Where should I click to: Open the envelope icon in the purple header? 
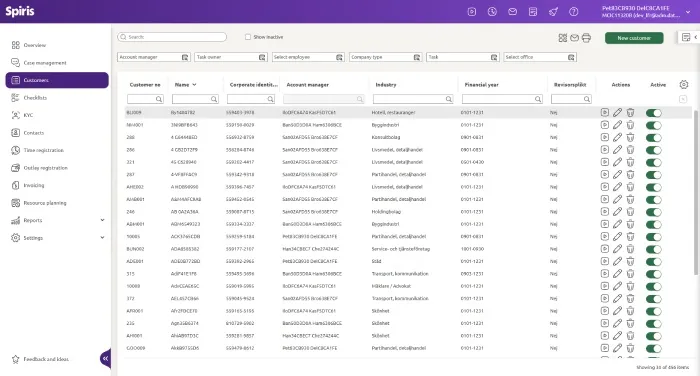[x=512, y=12]
